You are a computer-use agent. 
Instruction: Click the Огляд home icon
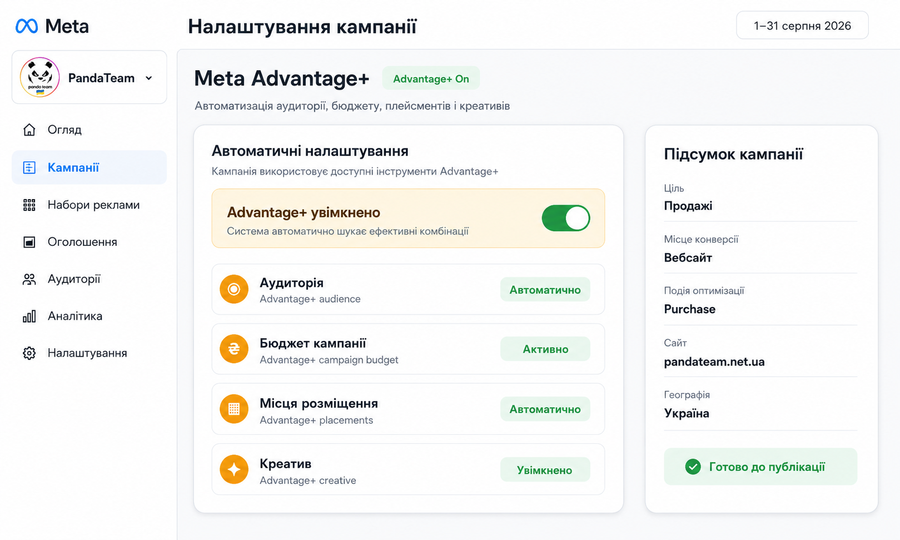coord(29,130)
